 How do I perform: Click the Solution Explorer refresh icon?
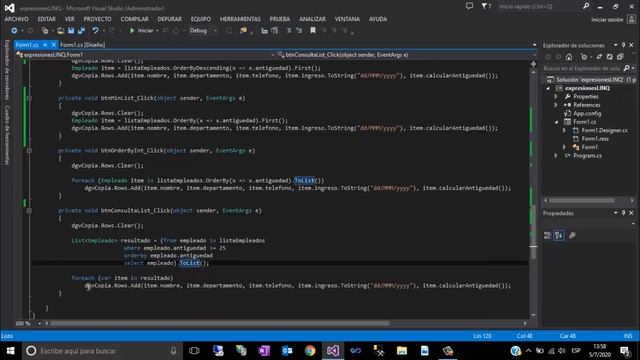(609, 57)
